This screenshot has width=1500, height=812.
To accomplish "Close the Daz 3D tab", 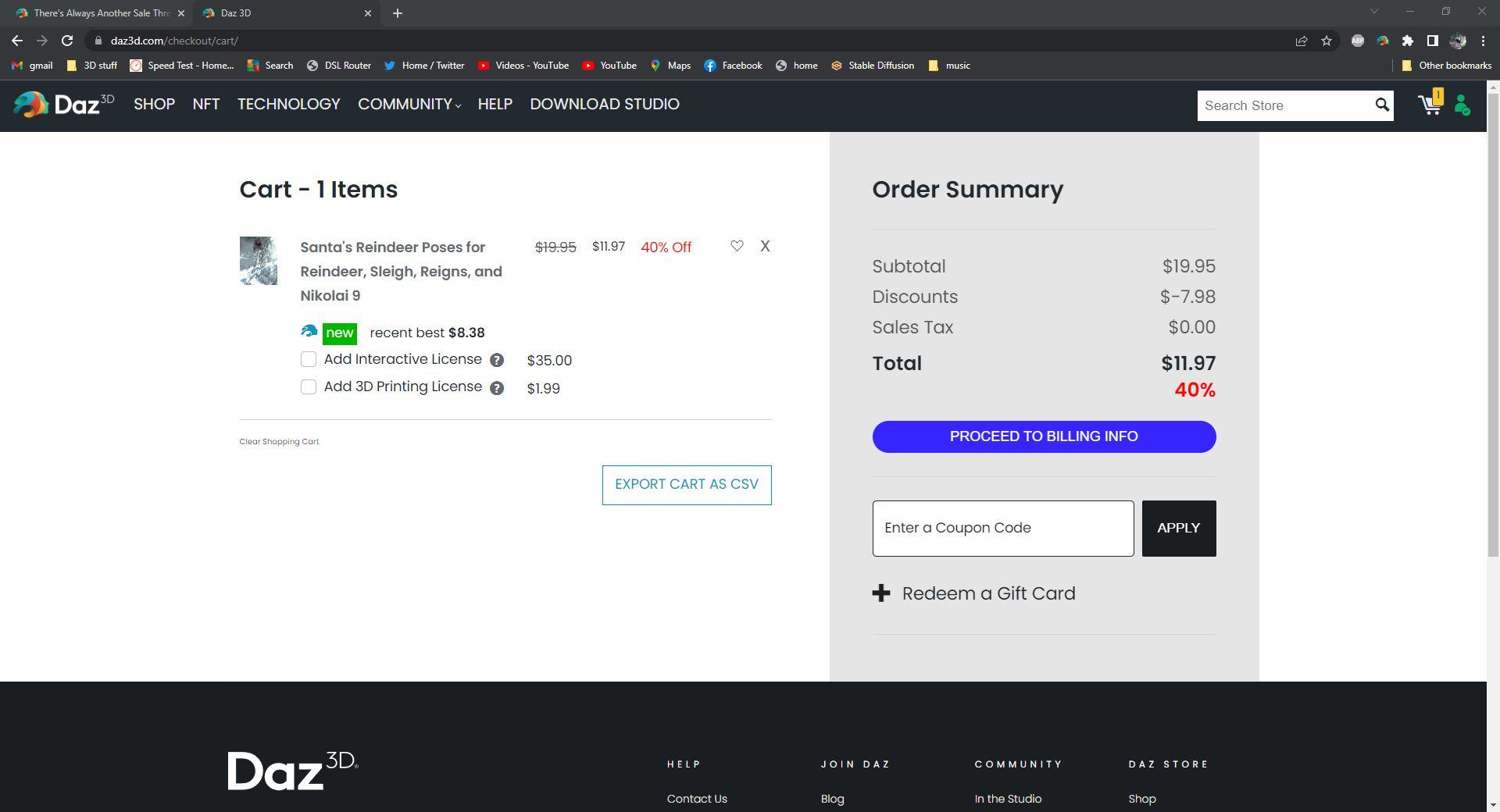I will 368,13.
